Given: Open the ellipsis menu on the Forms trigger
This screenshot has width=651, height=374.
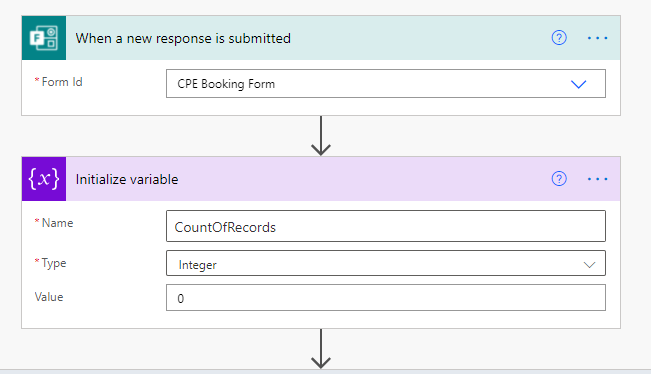Looking at the screenshot, I should (597, 38).
